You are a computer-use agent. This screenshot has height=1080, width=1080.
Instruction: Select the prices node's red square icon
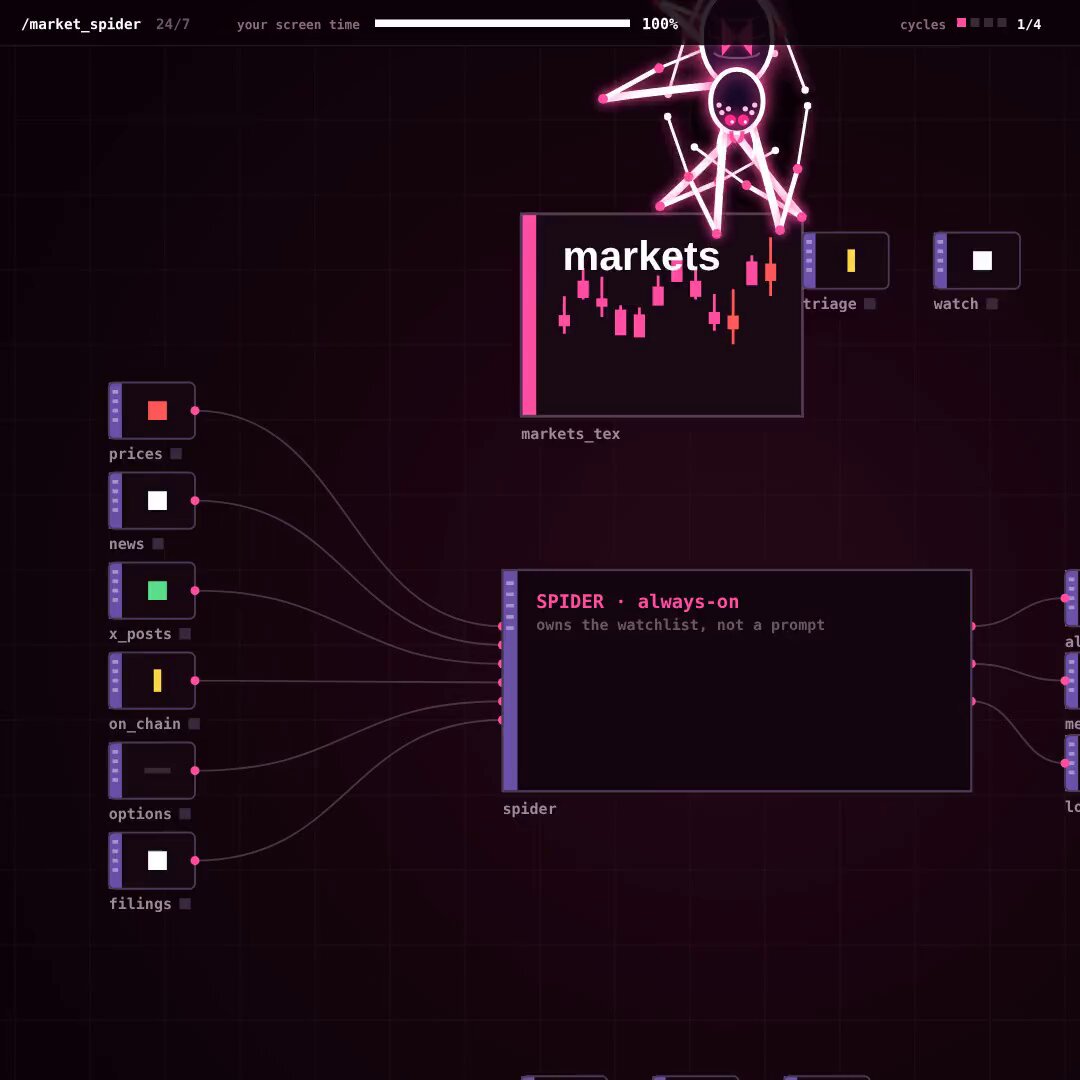157,411
